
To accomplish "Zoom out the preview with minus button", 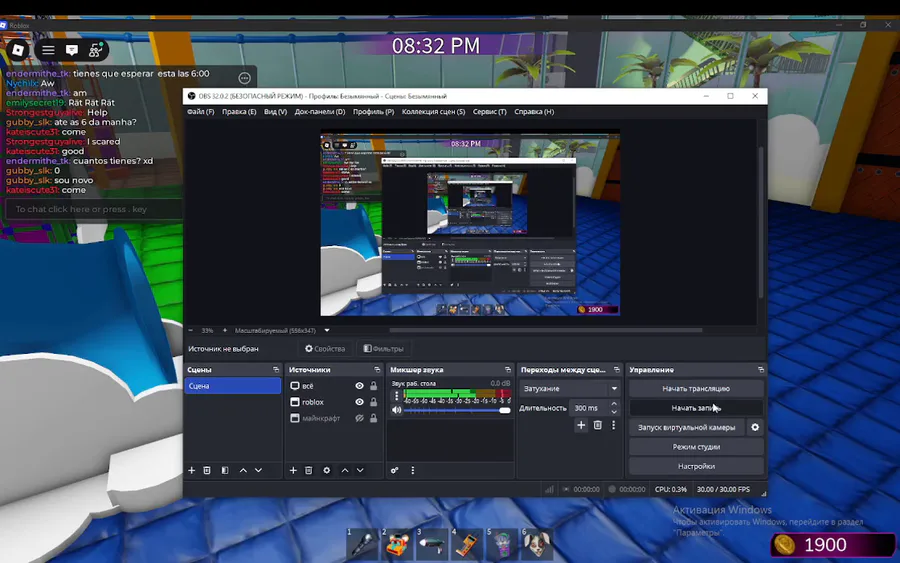I will (x=191, y=331).
